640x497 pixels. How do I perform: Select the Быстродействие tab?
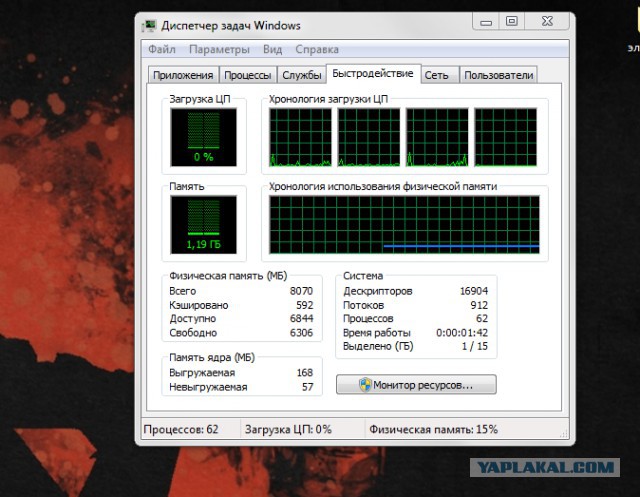click(x=373, y=74)
